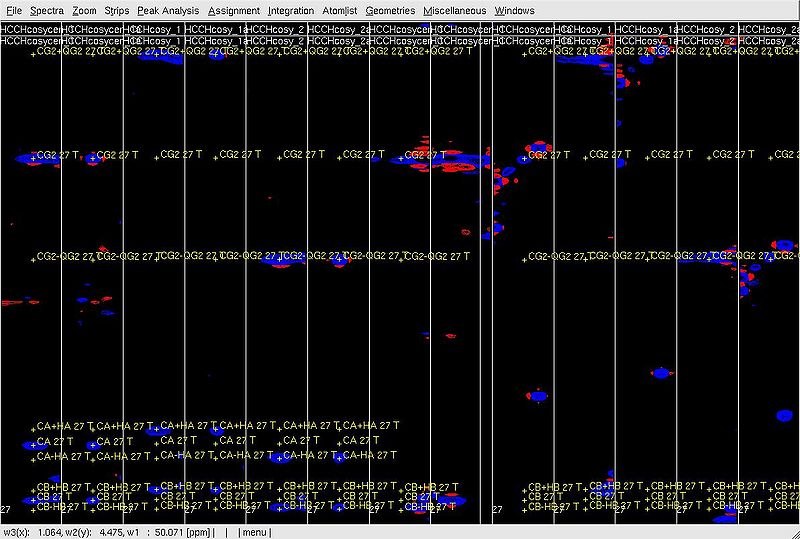Open the Spectra menu
Viewport: 800px width, 539px height.
[47, 10]
